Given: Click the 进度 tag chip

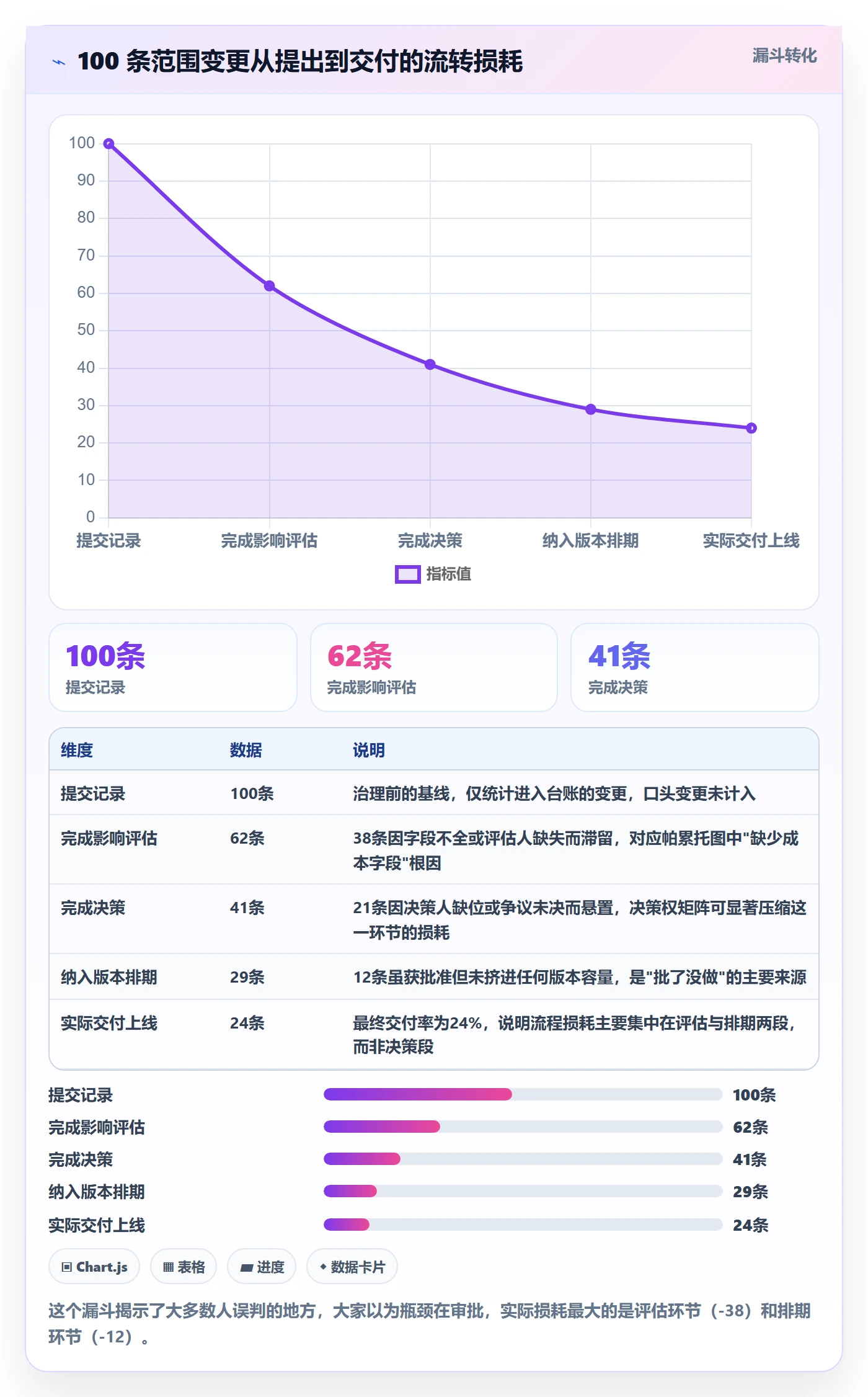Looking at the screenshot, I should click(x=262, y=1267).
